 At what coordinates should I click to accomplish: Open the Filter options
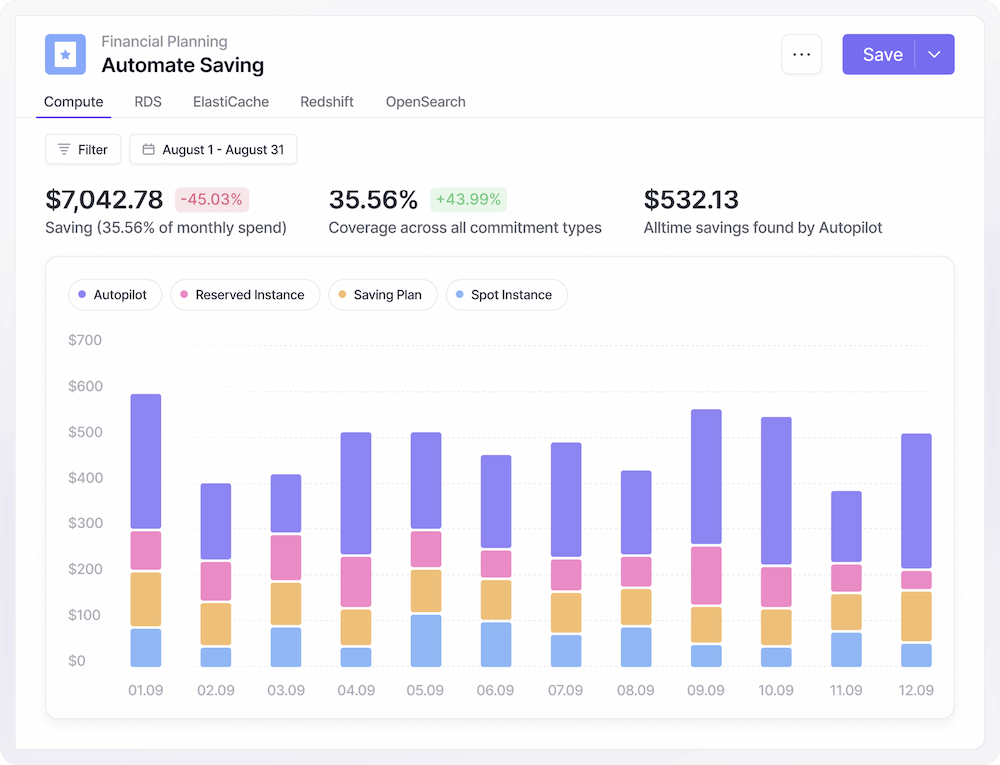(x=83, y=150)
